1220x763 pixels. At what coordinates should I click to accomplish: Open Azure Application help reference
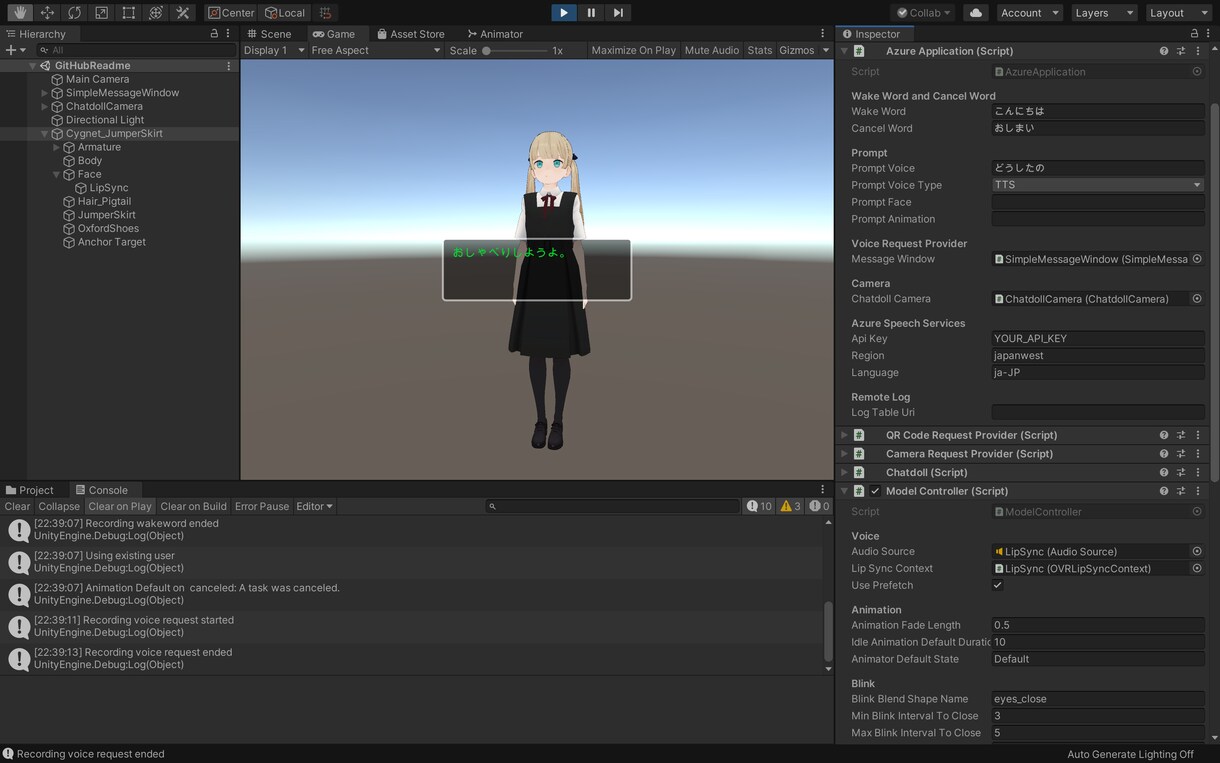1164,51
